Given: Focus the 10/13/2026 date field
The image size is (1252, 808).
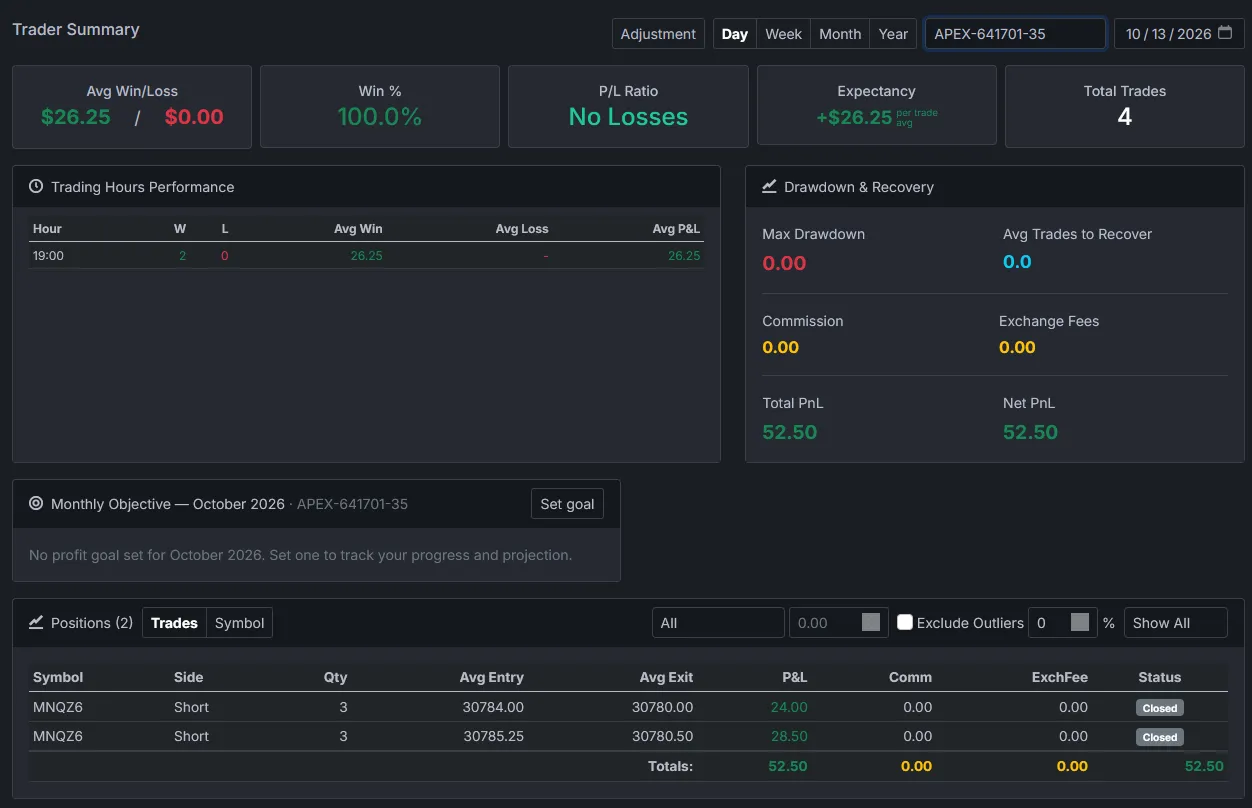Looking at the screenshot, I should [1179, 34].
